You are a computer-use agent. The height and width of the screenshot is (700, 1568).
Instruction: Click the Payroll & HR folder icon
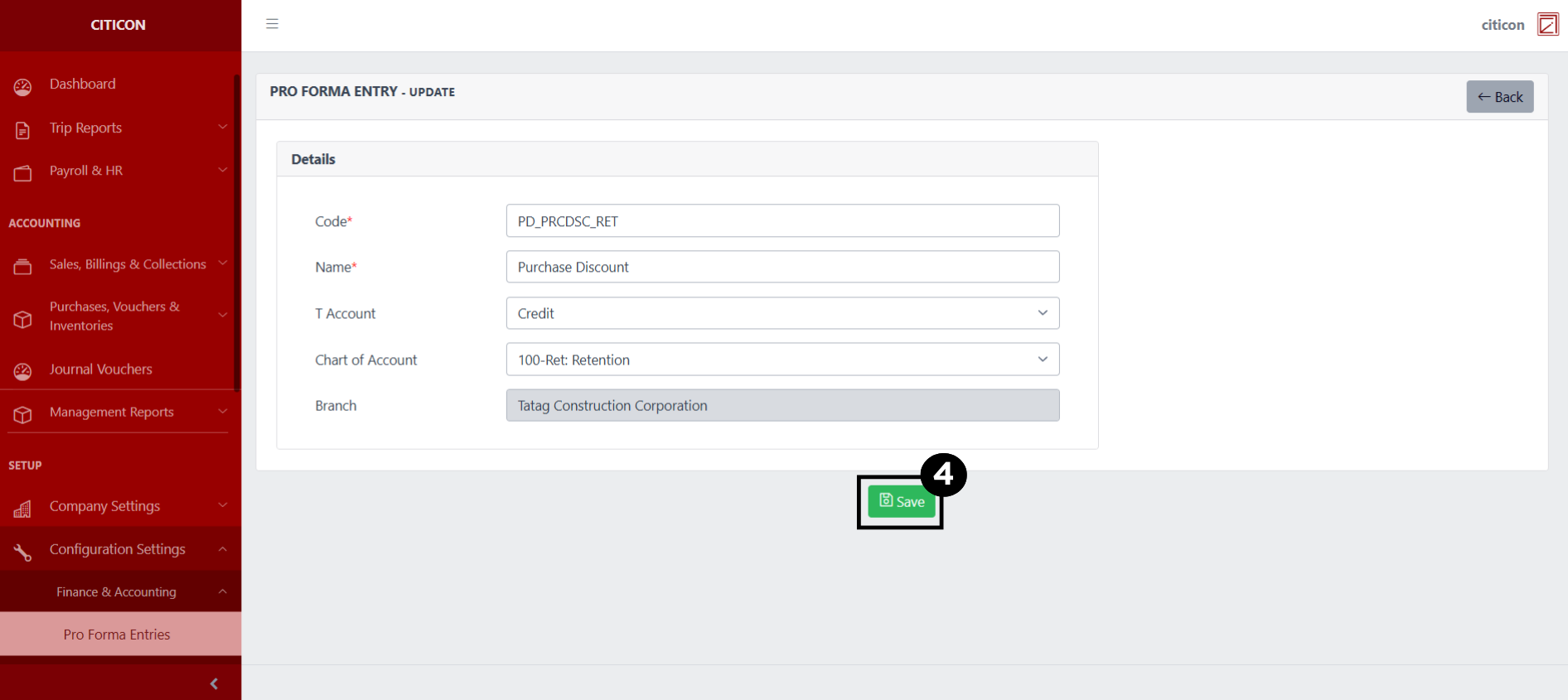22,172
